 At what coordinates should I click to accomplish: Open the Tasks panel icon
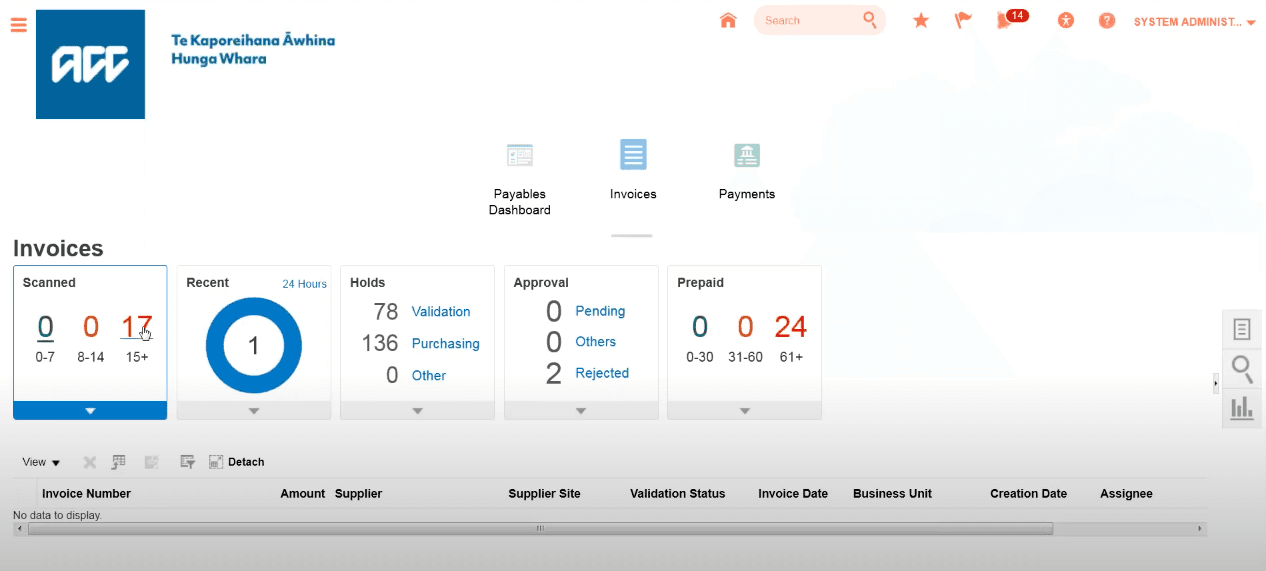[x=1243, y=329]
